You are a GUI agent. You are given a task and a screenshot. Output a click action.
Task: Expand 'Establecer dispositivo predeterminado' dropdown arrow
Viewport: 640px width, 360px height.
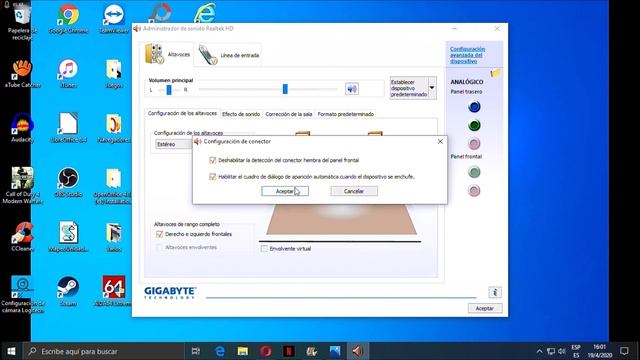click(432, 88)
